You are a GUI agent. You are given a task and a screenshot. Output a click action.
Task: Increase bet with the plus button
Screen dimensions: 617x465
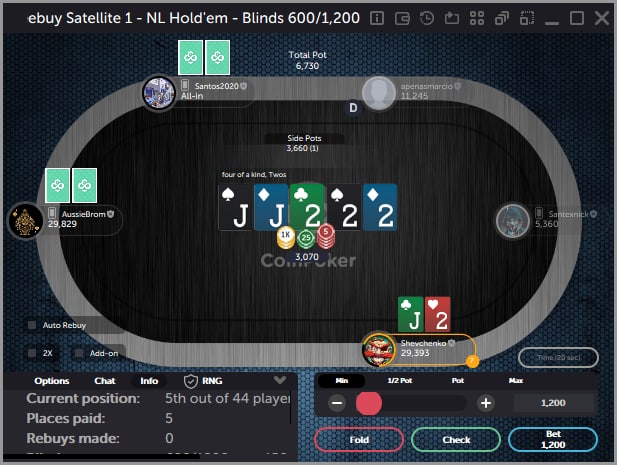486,403
